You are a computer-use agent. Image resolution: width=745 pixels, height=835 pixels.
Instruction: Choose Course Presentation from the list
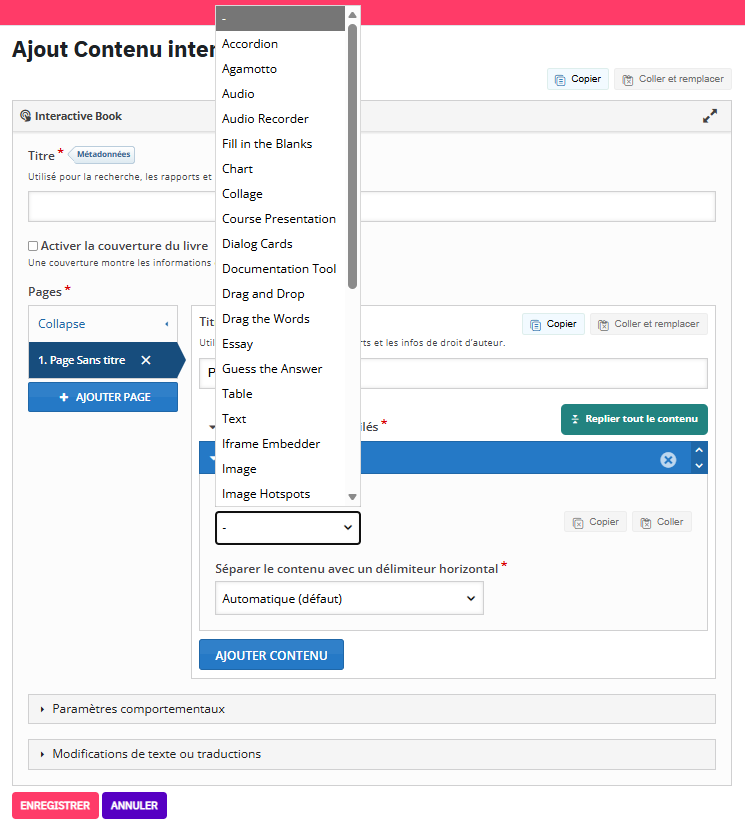pos(279,219)
